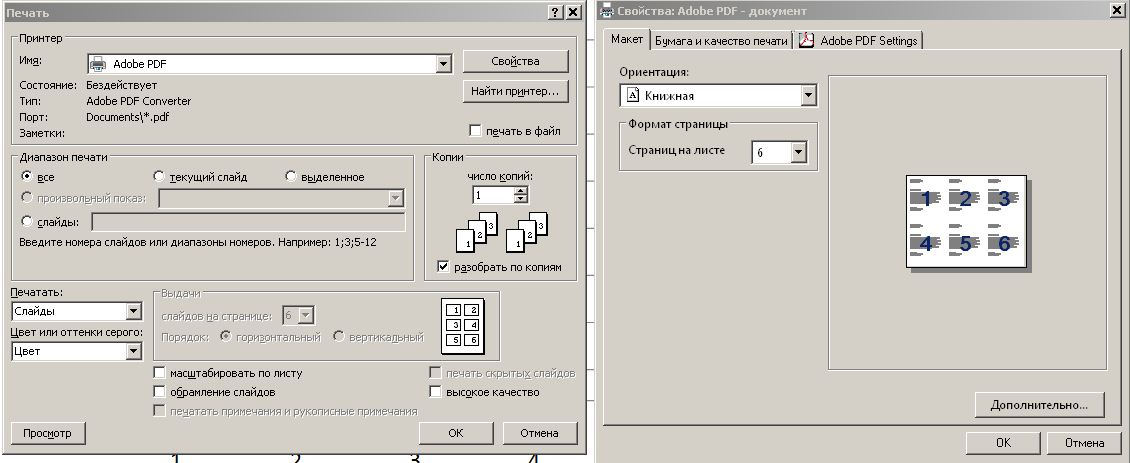Image resolution: width=1130 pixels, height=463 pixels.
Task: Open the printer name dropdown
Action: [x=444, y=64]
